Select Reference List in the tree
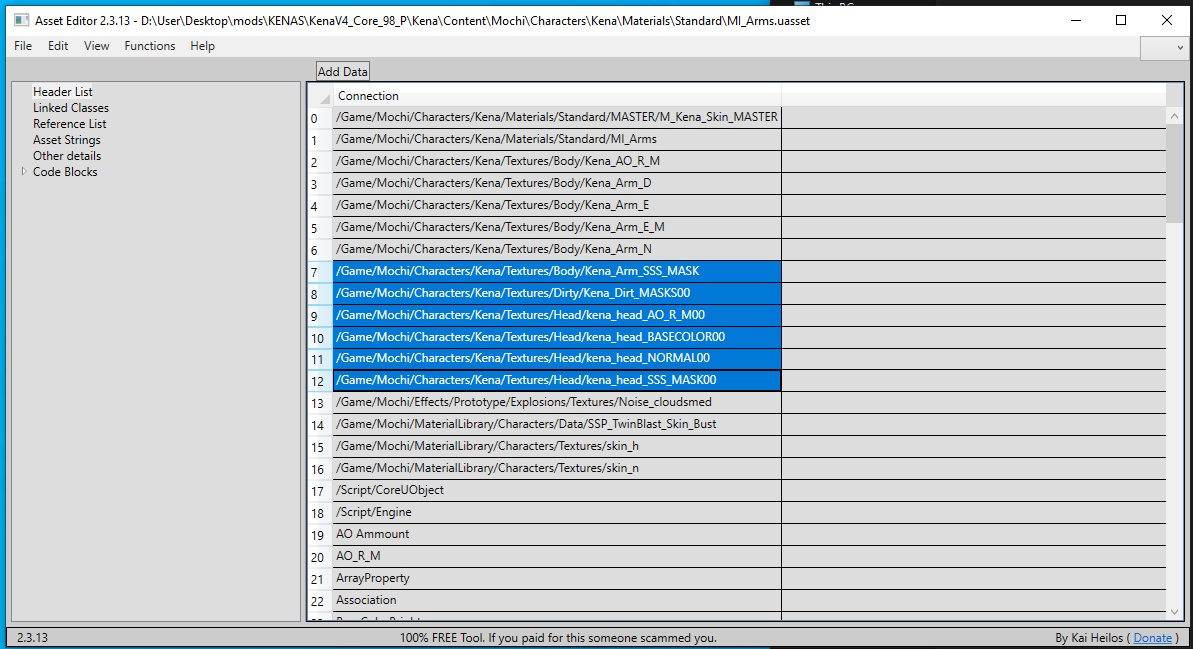 pos(69,124)
